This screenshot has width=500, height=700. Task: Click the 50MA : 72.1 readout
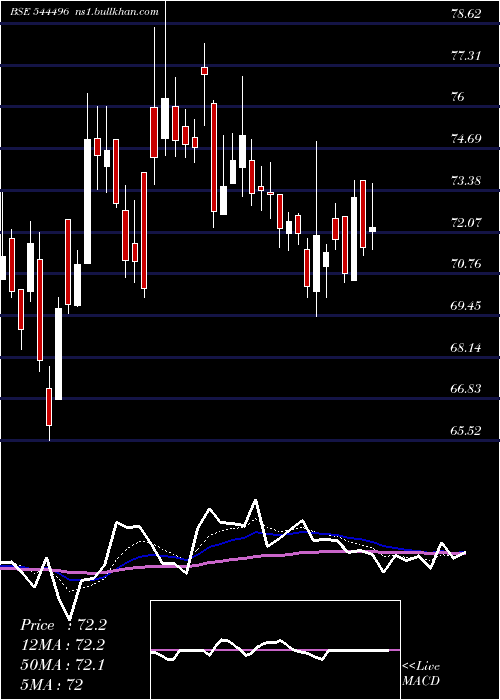[62, 665]
